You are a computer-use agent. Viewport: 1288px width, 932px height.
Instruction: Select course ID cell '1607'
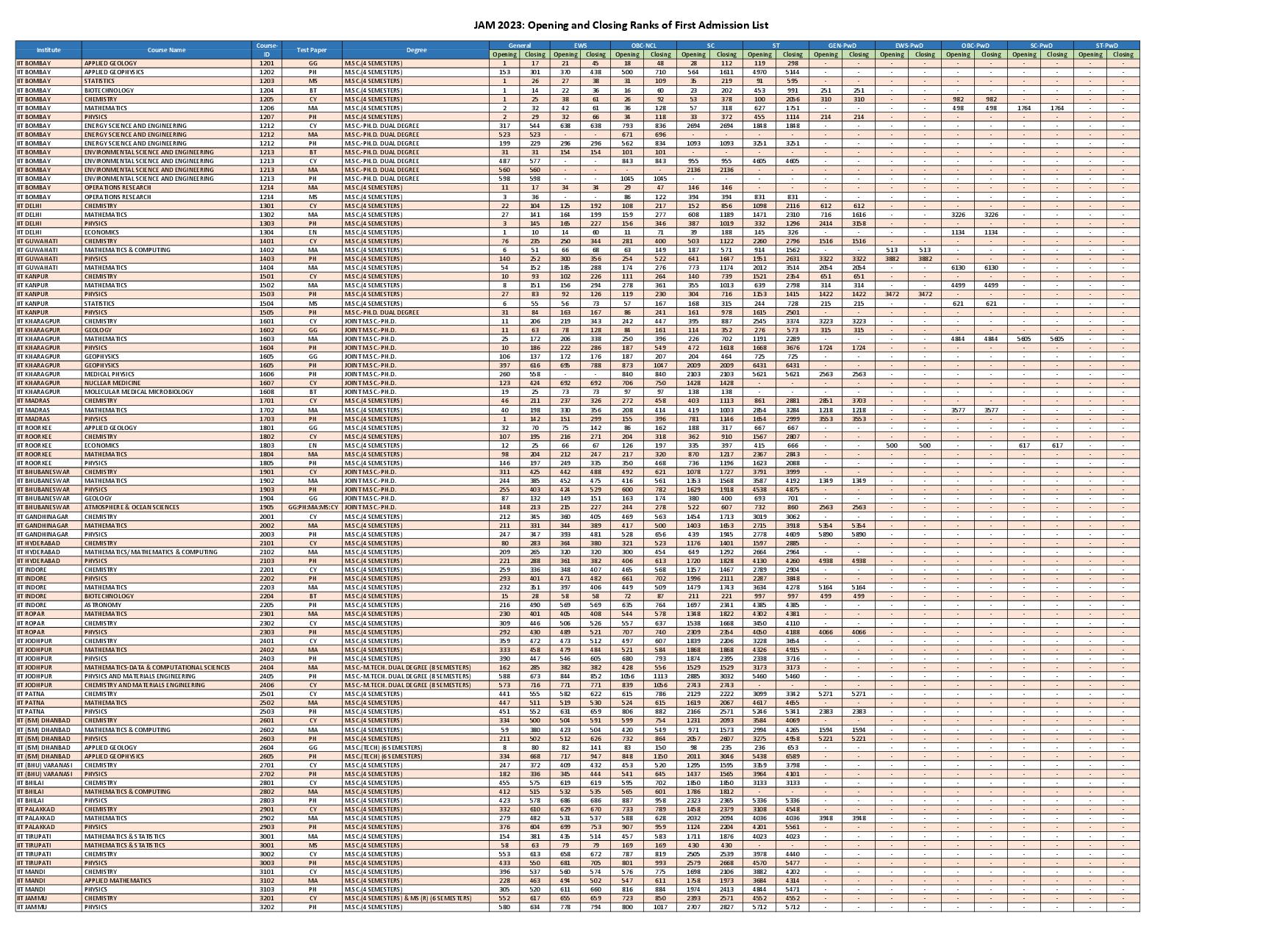(267, 383)
